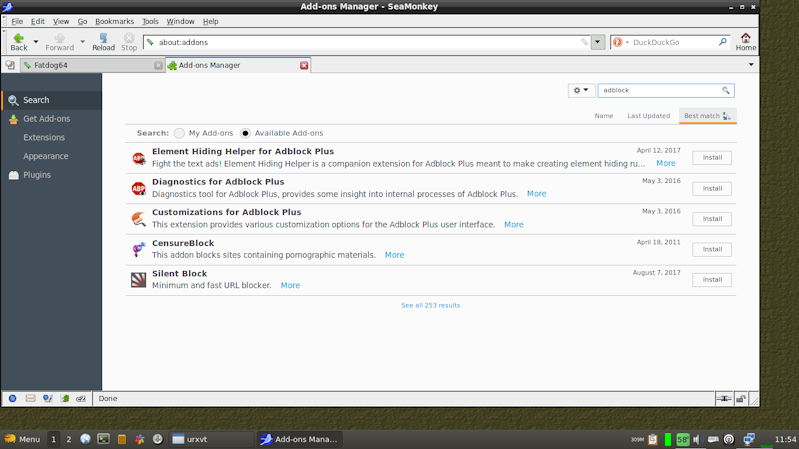799x449 pixels.
Task: Open the Appearance category
Action: pyautogui.click(x=51, y=156)
